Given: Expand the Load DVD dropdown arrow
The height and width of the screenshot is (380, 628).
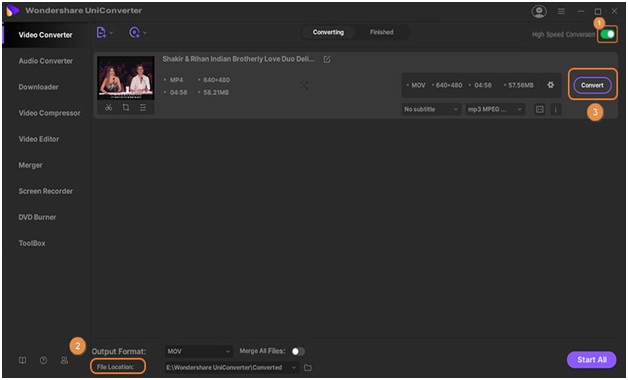Looking at the screenshot, I should [x=145, y=33].
